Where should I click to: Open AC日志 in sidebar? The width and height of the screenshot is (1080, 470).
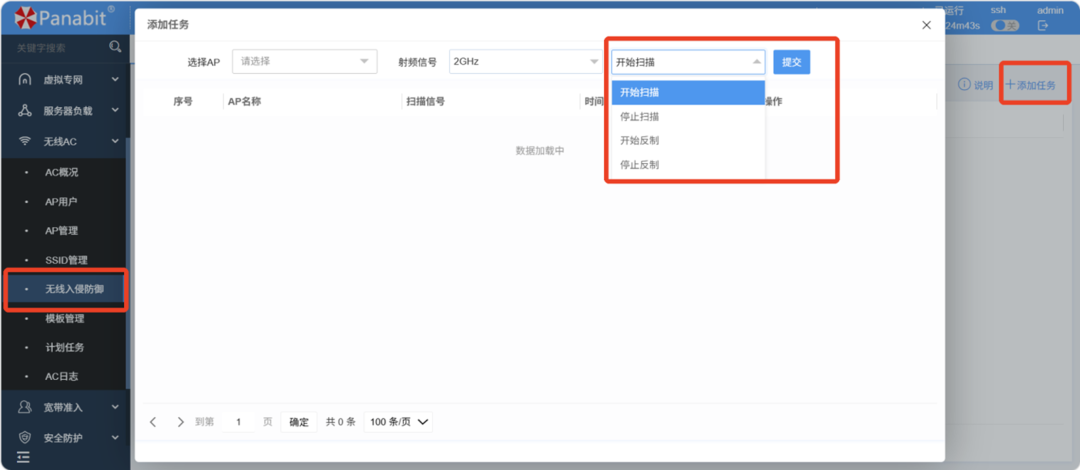(x=63, y=376)
